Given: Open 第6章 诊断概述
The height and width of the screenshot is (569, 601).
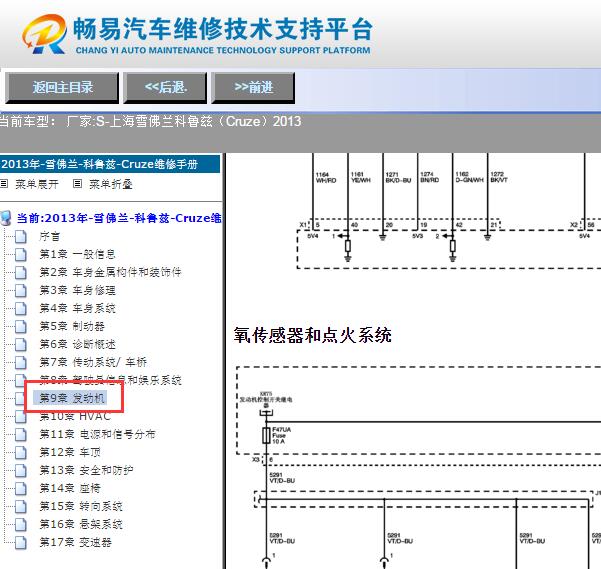Looking at the screenshot, I should [x=77, y=344].
